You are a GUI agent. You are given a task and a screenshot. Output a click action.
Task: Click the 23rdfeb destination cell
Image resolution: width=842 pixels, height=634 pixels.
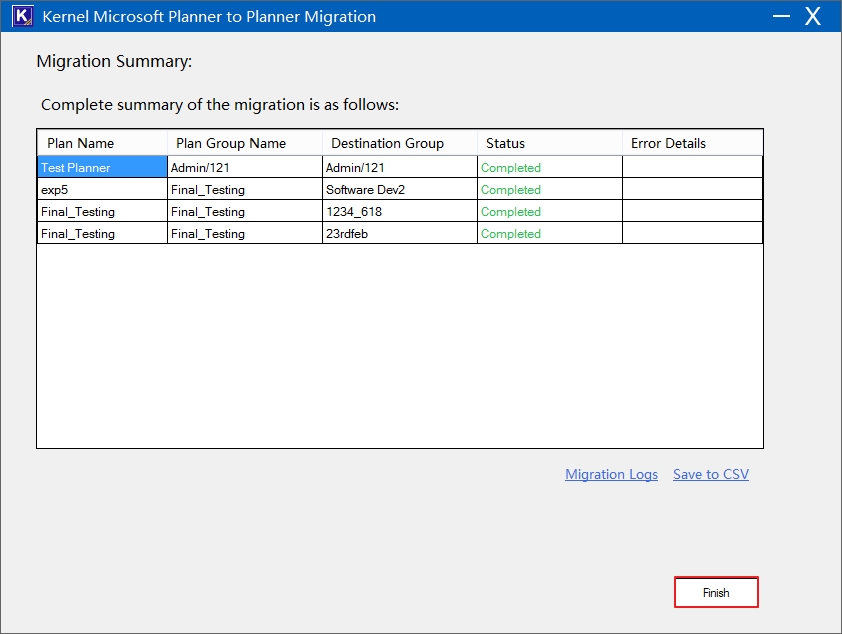point(400,233)
